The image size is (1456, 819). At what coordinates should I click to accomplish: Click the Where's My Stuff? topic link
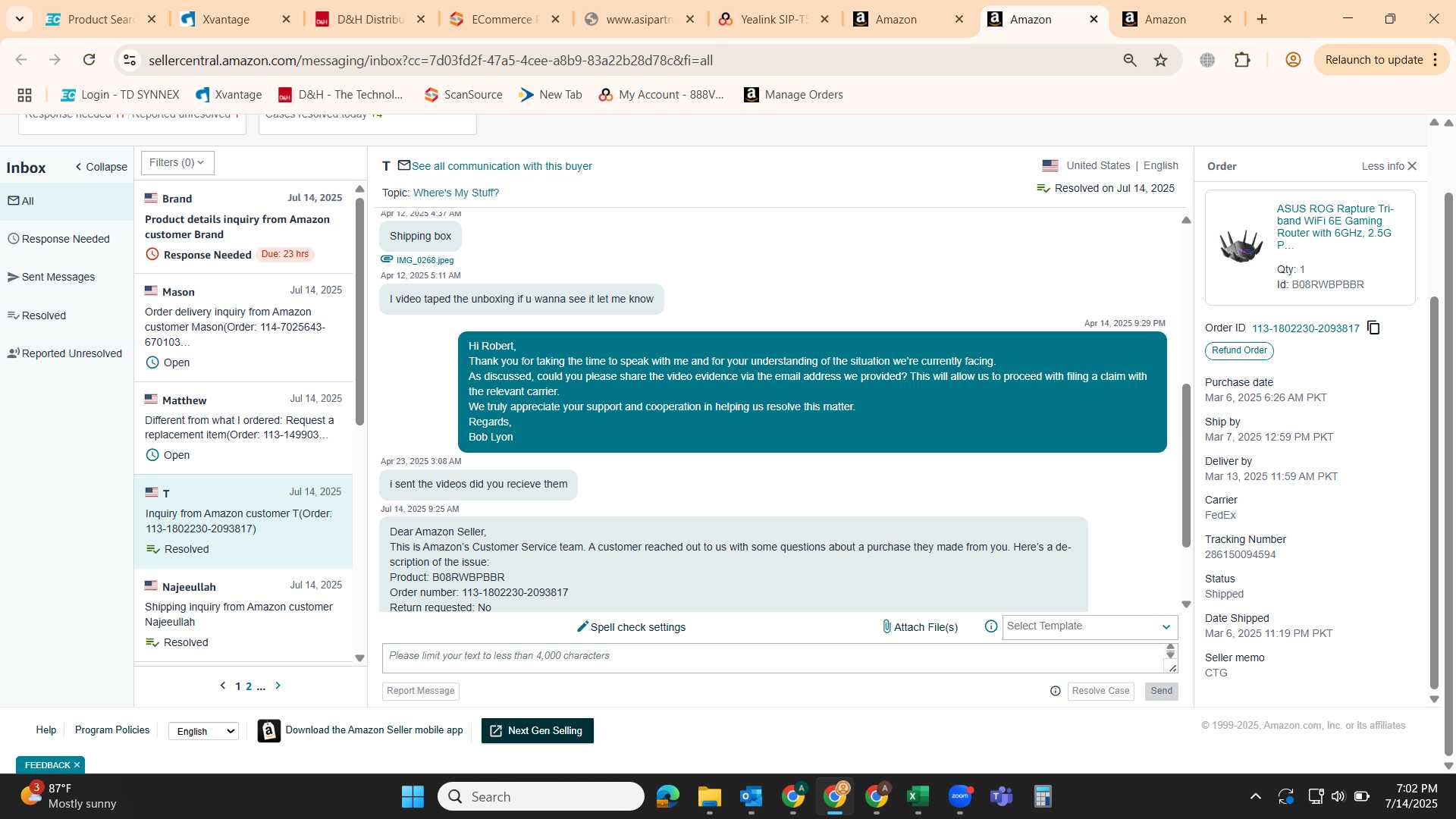(x=456, y=193)
